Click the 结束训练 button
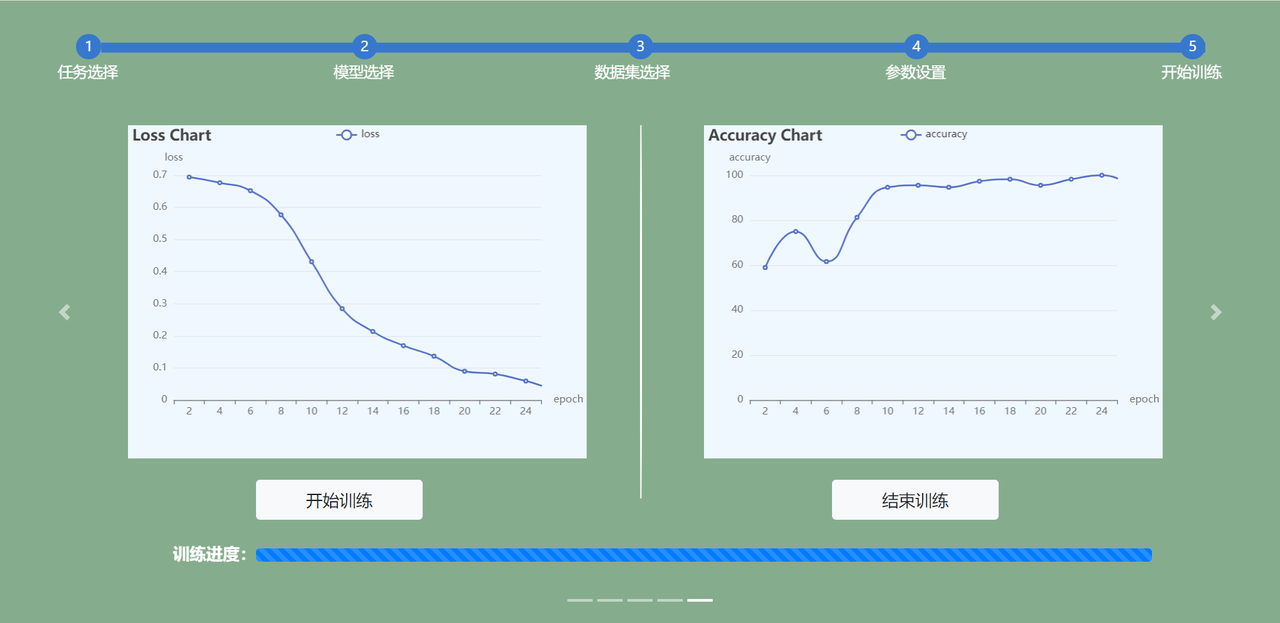Viewport: 1280px width, 623px height. [x=915, y=500]
